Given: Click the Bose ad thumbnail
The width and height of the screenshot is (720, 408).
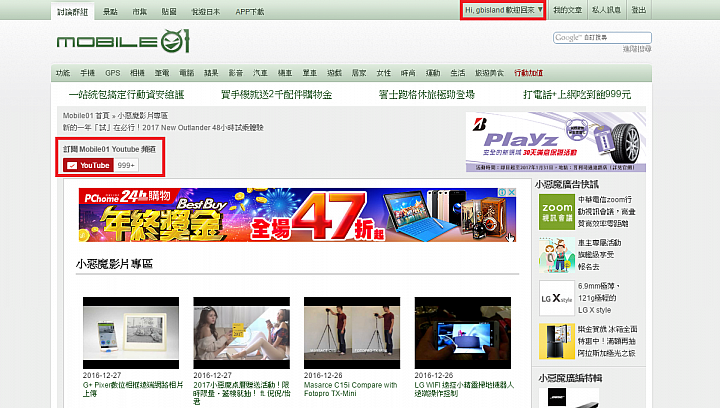Looking at the screenshot, I should pyautogui.click(x=568, y=397).
